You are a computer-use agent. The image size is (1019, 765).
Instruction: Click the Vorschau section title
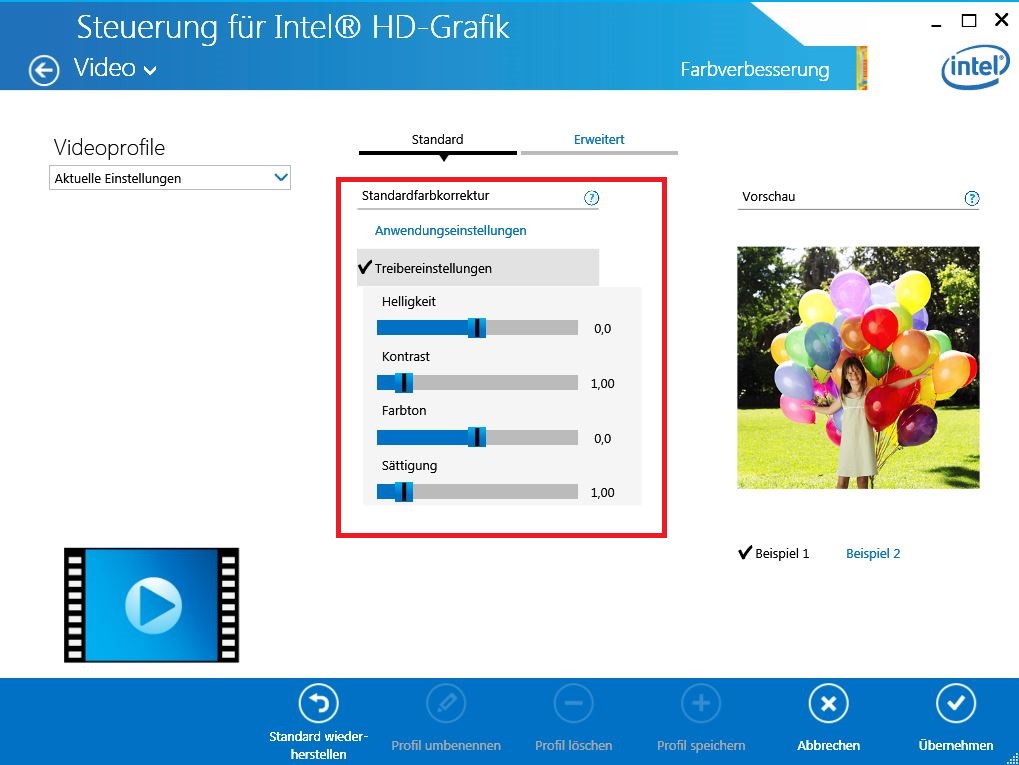point(769,196)
